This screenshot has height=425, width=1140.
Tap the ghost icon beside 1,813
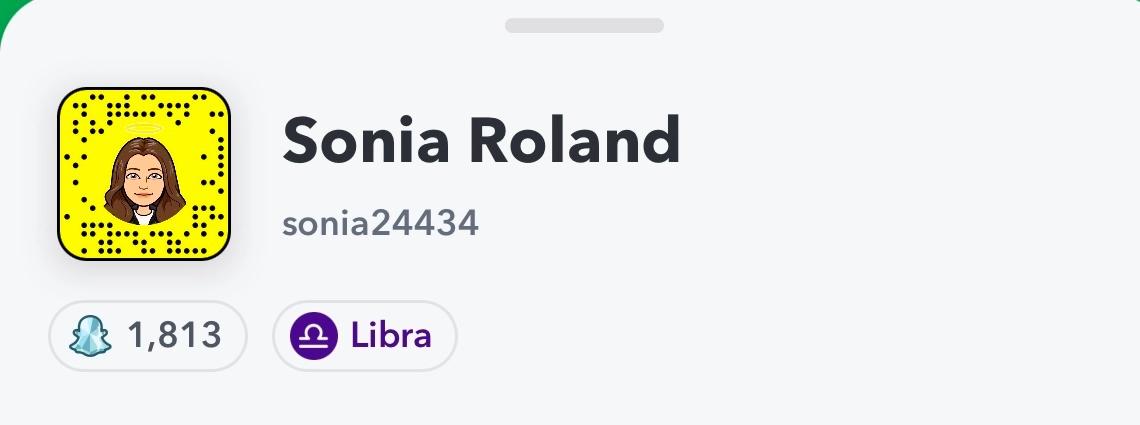pyautogui.click(x=91, y=335)
